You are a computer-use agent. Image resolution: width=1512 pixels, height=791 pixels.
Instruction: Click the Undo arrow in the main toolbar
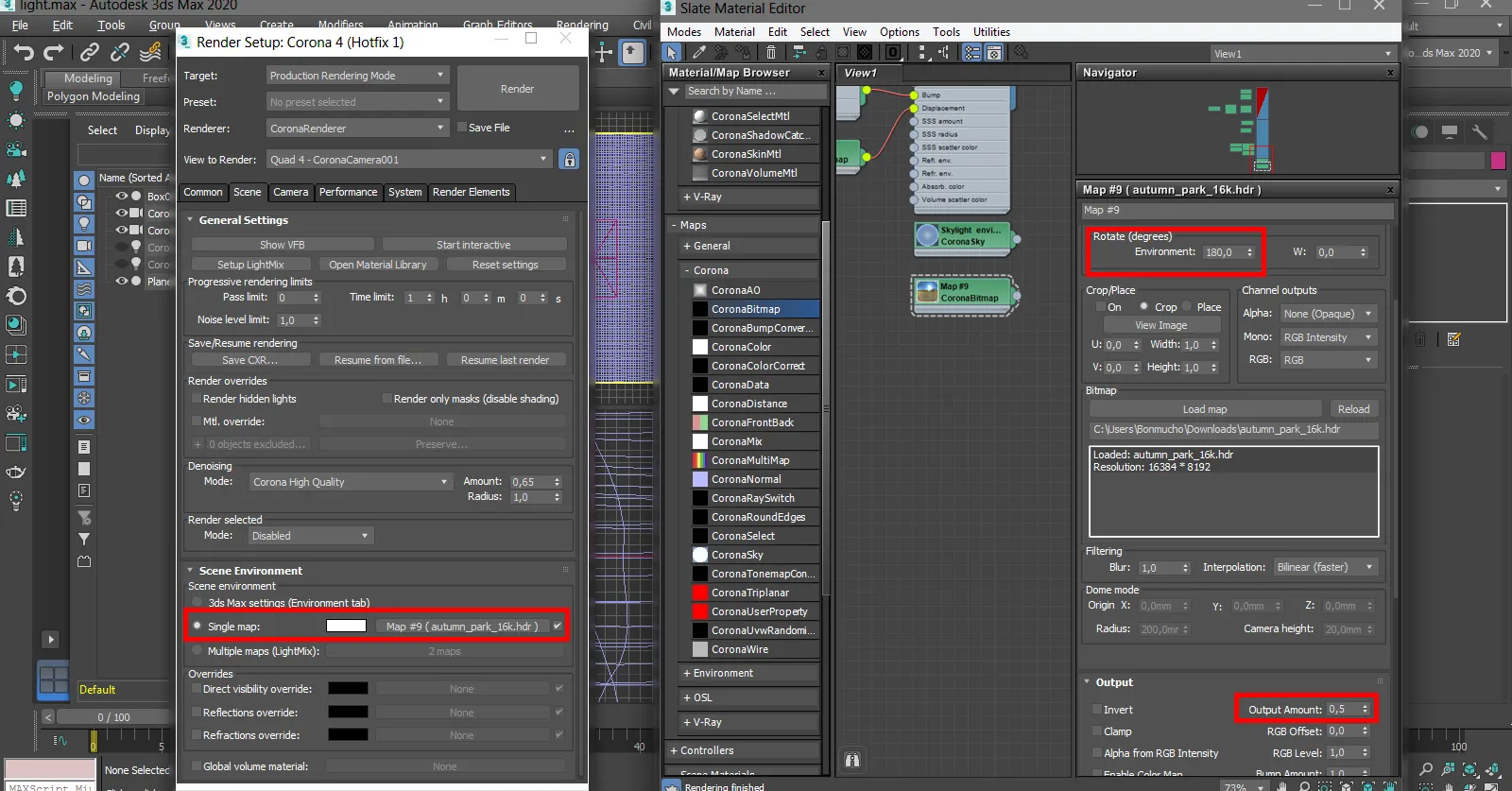[24, 52]
